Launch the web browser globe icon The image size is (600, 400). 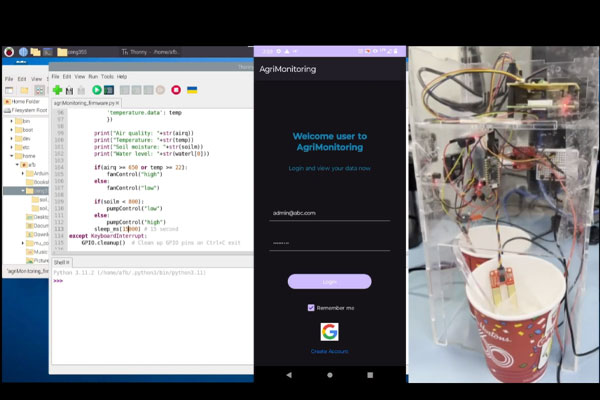coord(23,52)
